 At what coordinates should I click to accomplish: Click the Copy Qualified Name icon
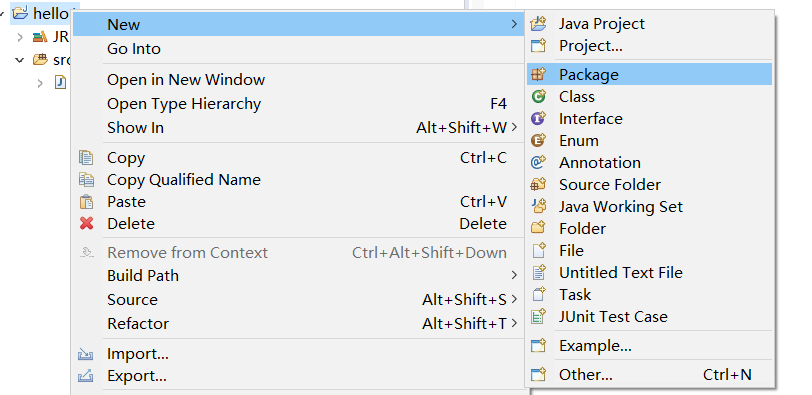tap(86, 180)
